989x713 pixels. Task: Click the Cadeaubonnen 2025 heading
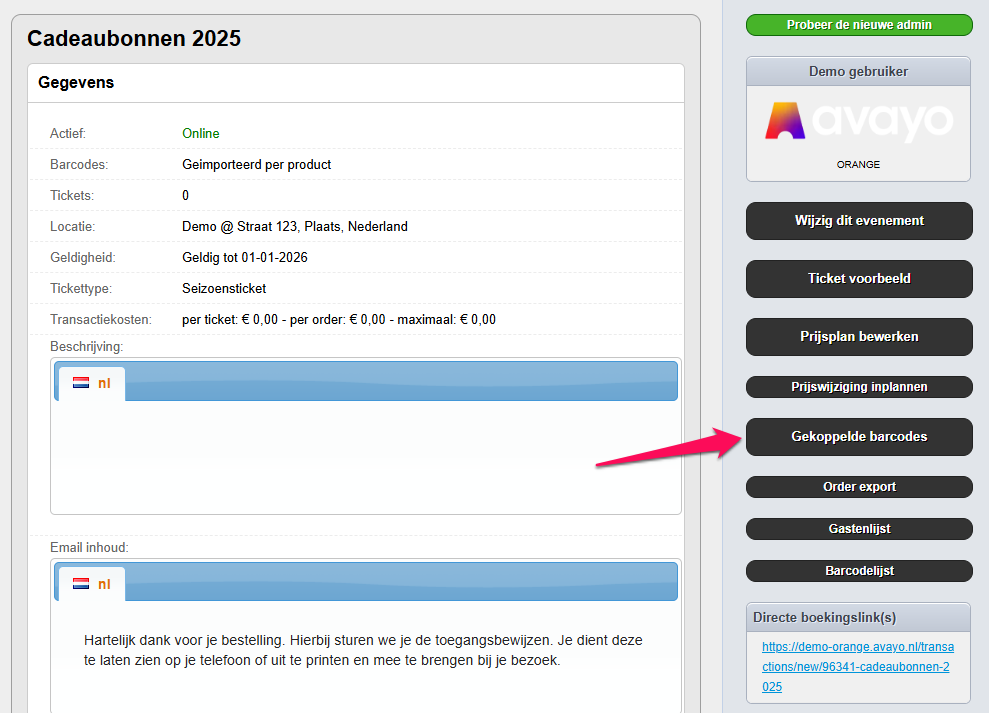coord(134,38)
